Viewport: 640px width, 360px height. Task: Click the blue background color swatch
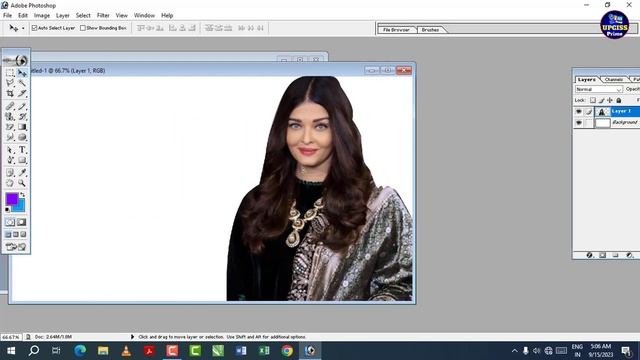[x=20, y=207]
